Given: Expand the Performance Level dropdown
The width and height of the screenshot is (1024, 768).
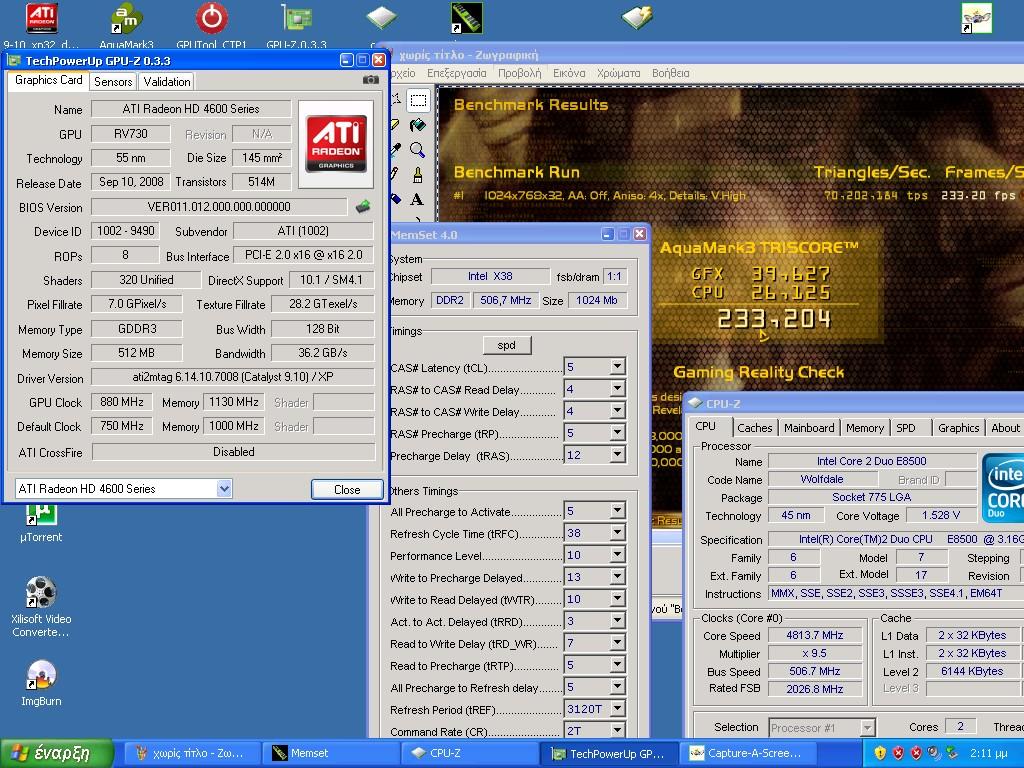Looking at the screenshot, I should pos(617,555).
